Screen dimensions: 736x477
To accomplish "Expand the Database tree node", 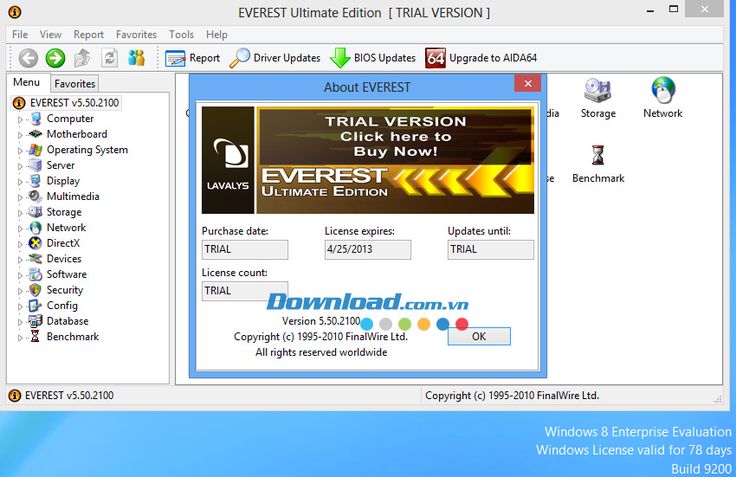I will point(20,322).
